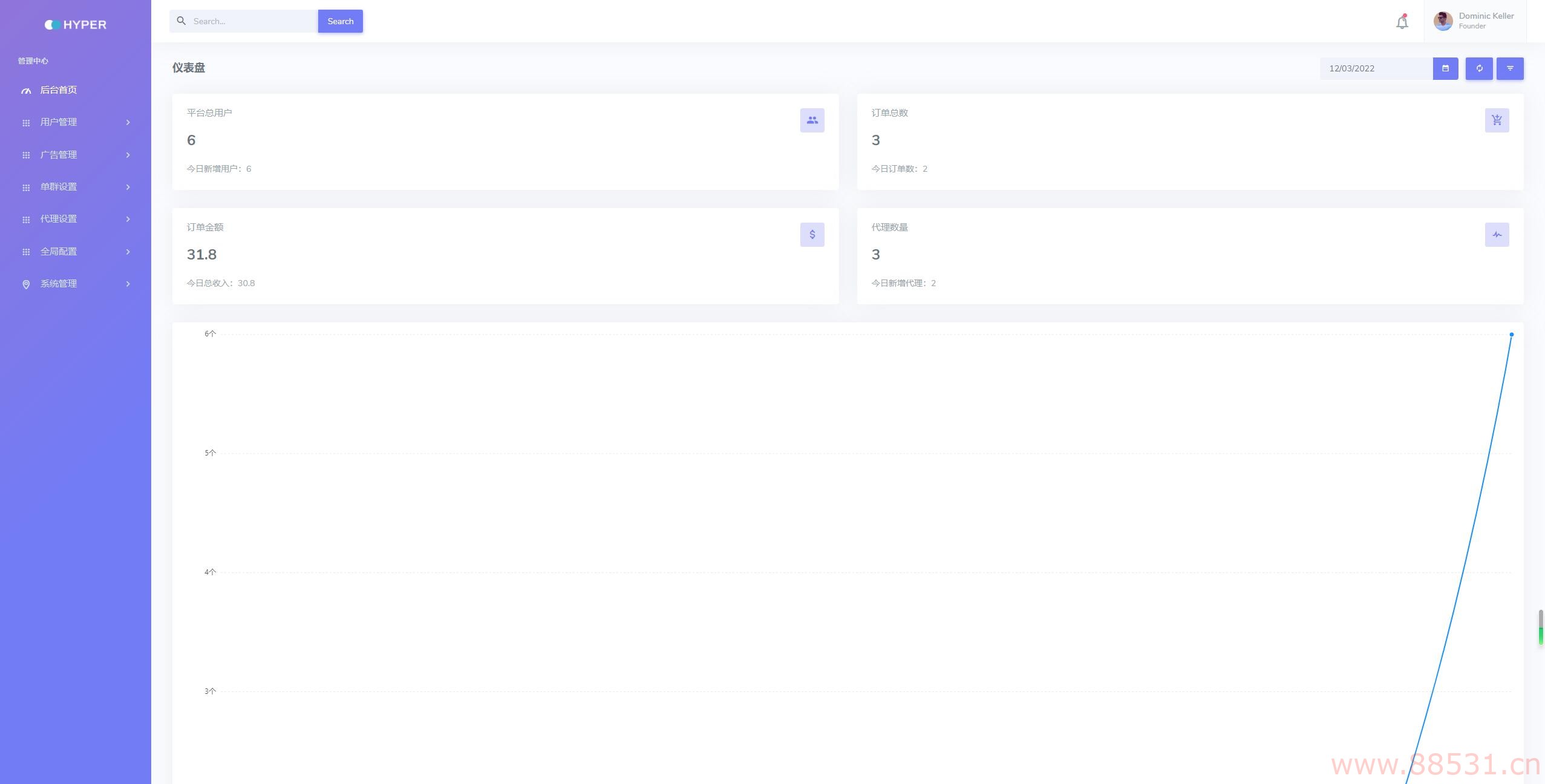Click the dollar icon on 订单金额 card
The image size is (1545, 784).
coord(812,235)
